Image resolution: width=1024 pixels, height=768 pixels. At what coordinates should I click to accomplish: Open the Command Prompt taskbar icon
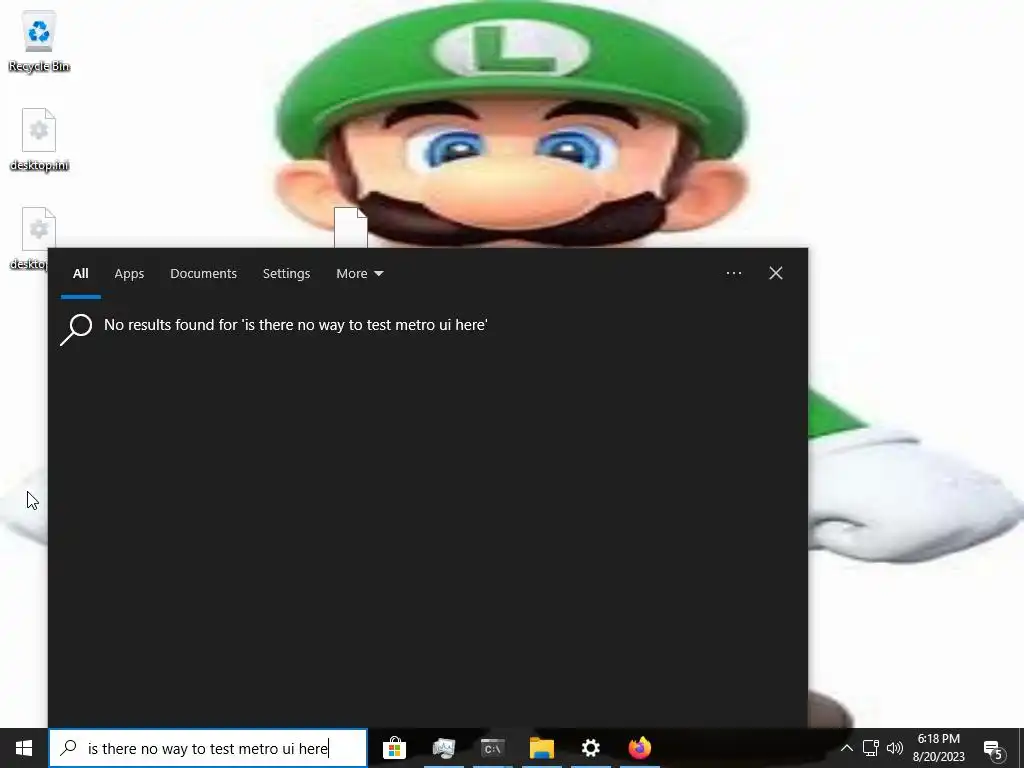click(x=492, y=748)
